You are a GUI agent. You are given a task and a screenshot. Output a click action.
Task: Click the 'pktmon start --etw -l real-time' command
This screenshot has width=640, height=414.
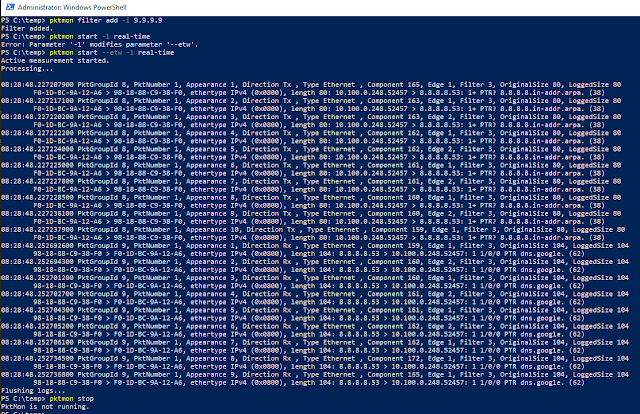pos(112,53)
